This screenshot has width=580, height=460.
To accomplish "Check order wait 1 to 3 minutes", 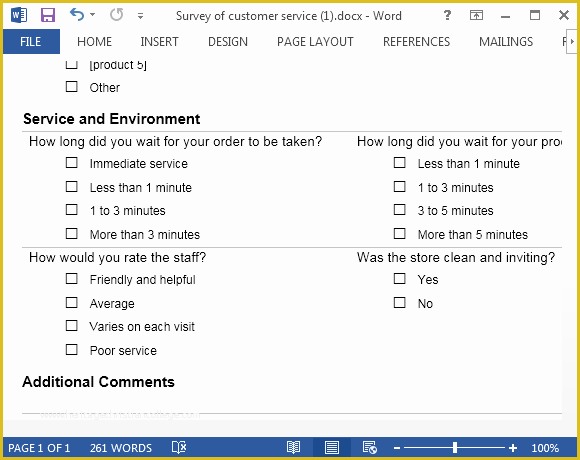I will pos(71,210).
